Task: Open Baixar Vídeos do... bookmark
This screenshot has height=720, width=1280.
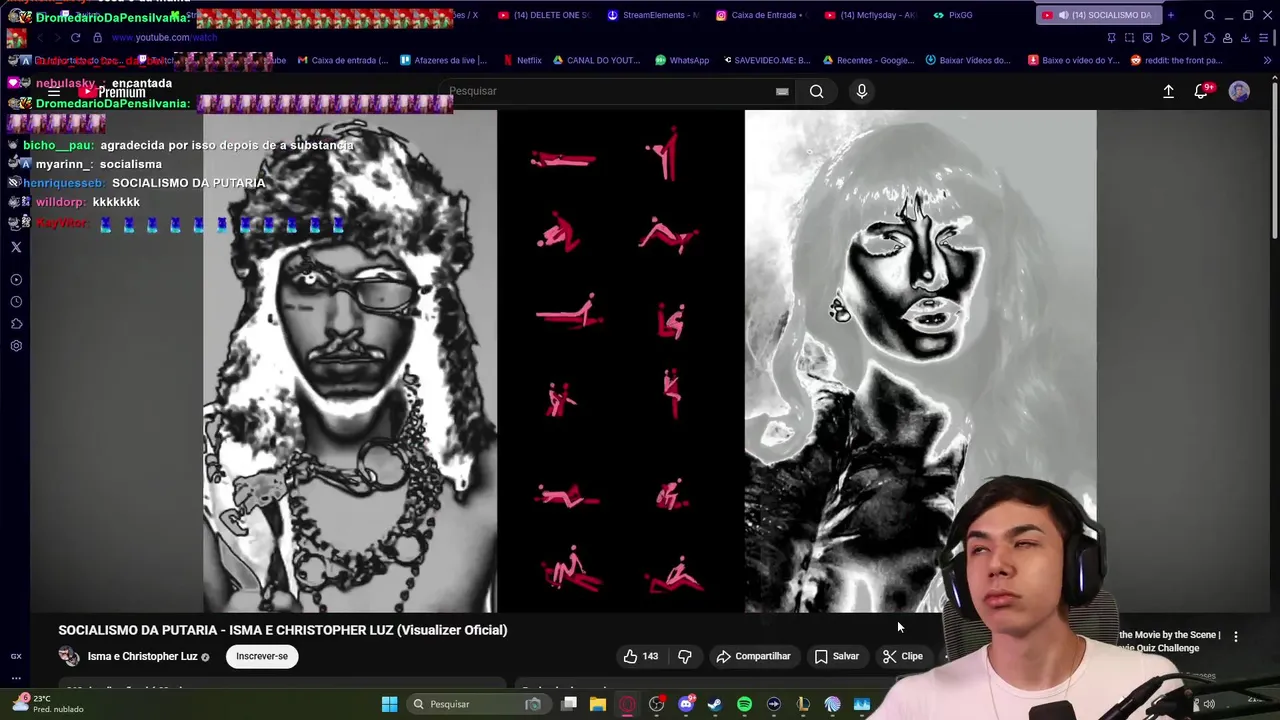Action: click(x=968, y=60)
